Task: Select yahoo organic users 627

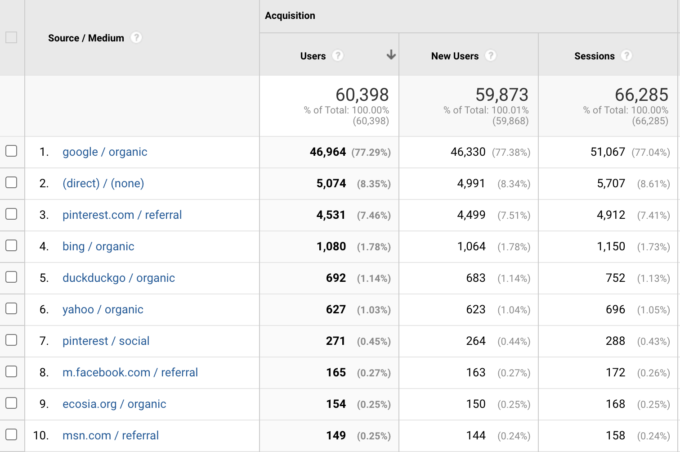Action: [x=336, y=309]
